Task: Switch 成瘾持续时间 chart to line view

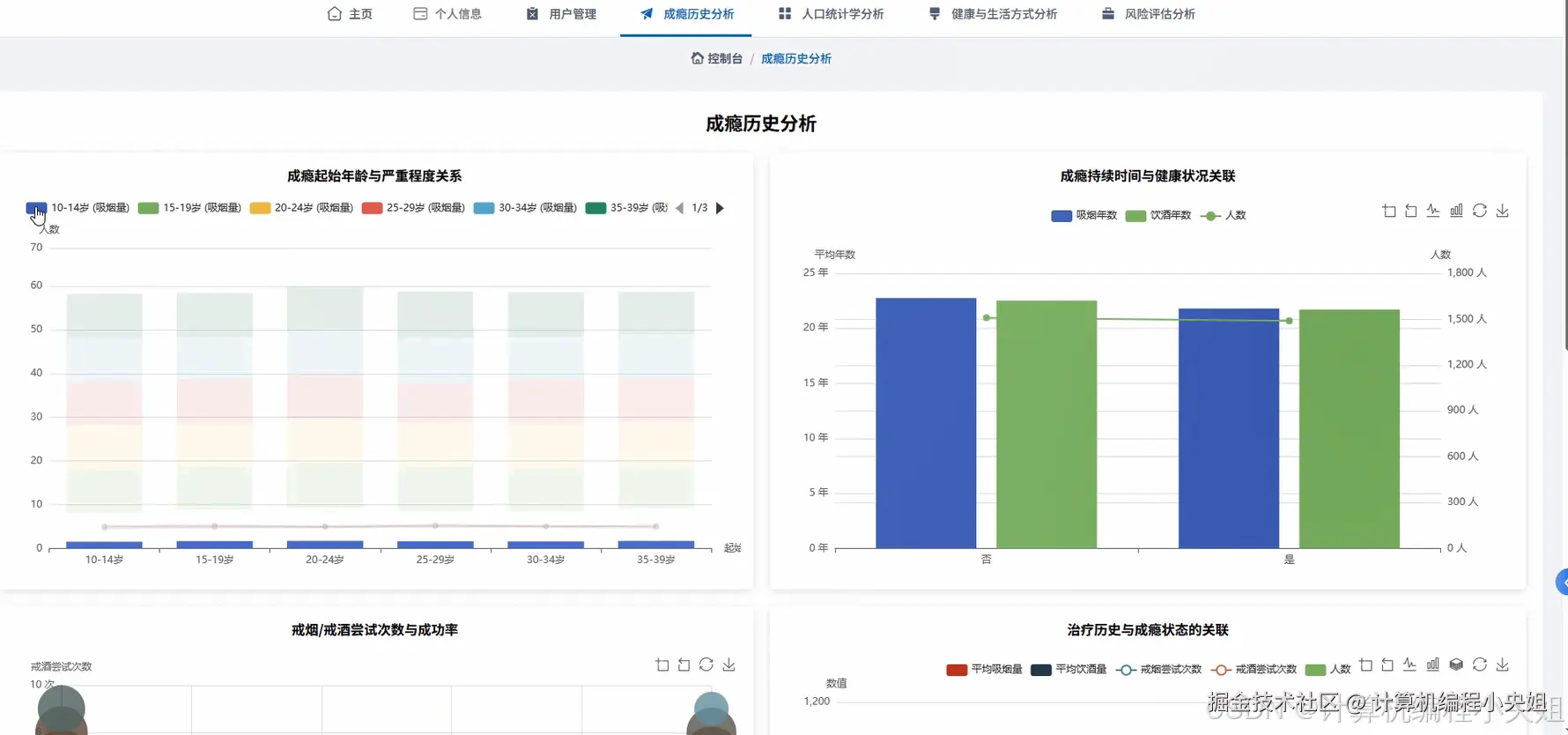Action: point(1433,211)
